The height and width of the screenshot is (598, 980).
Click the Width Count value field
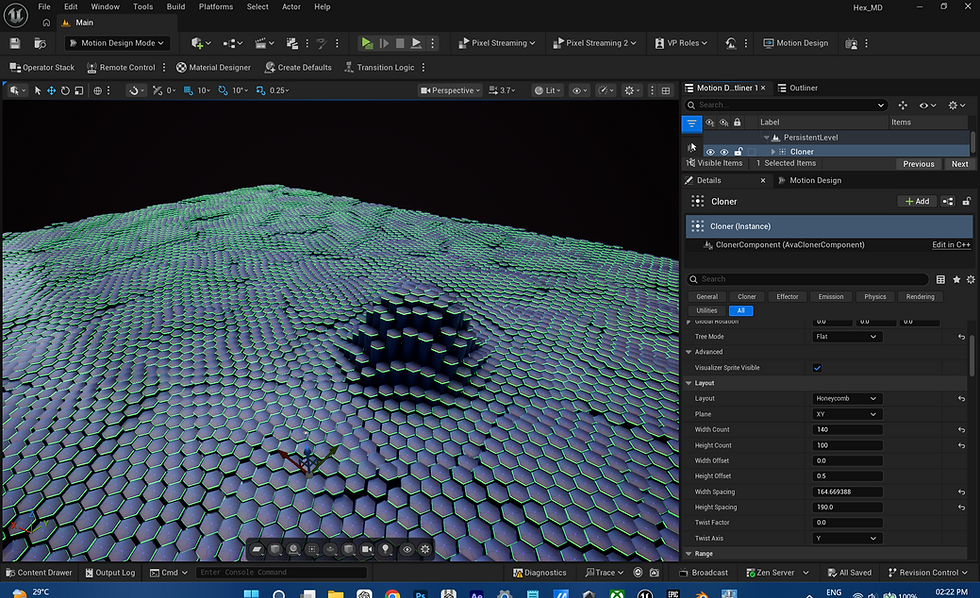(x=847, y=430)
